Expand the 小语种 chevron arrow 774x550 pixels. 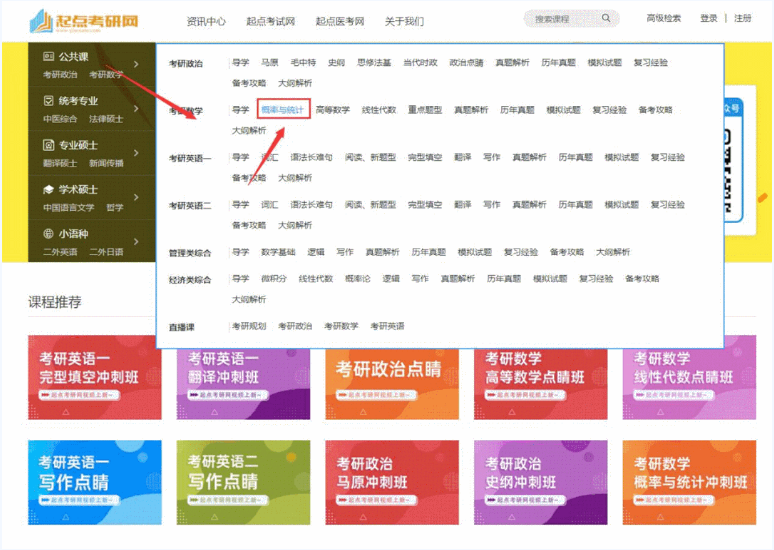[136, 241]
